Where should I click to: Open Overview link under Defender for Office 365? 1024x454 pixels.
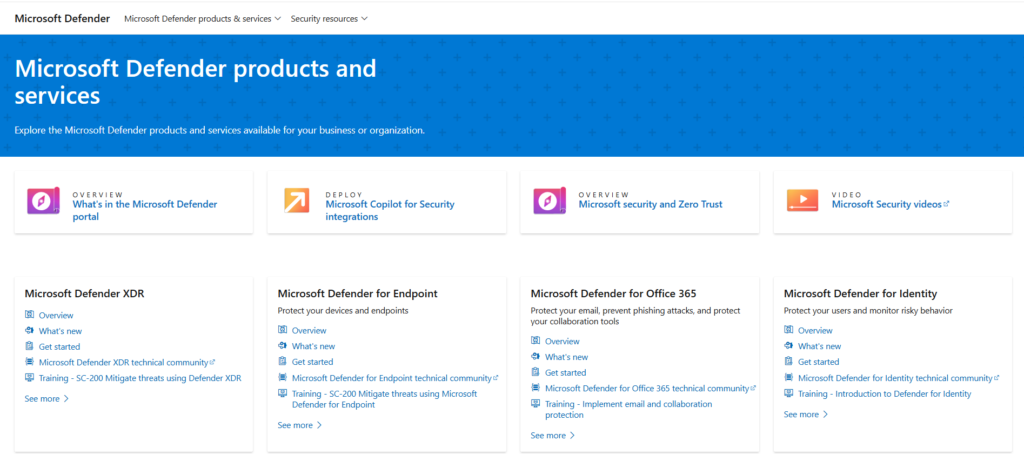pos(562,341)
